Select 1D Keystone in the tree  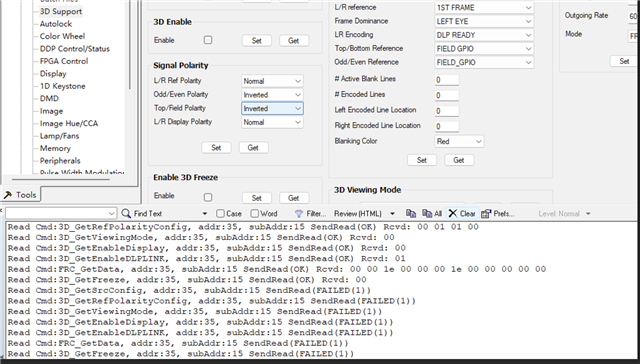[x=62, y=86]
